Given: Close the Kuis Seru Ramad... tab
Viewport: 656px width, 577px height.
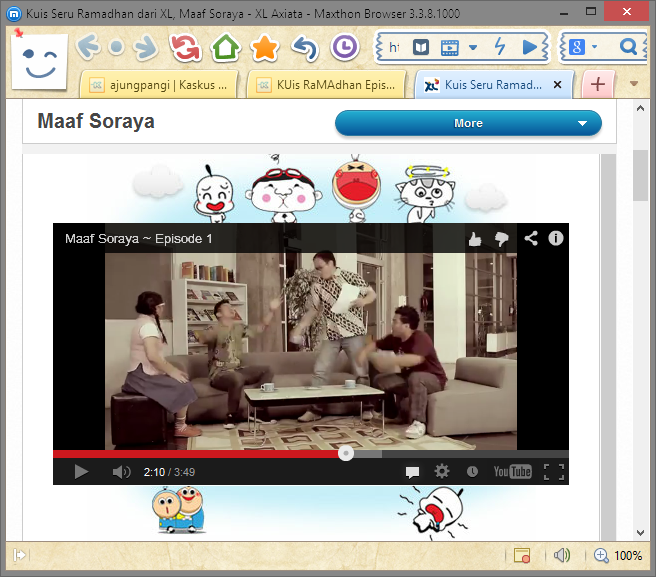Looking at the screenshot, I should [x=557, y=85].
